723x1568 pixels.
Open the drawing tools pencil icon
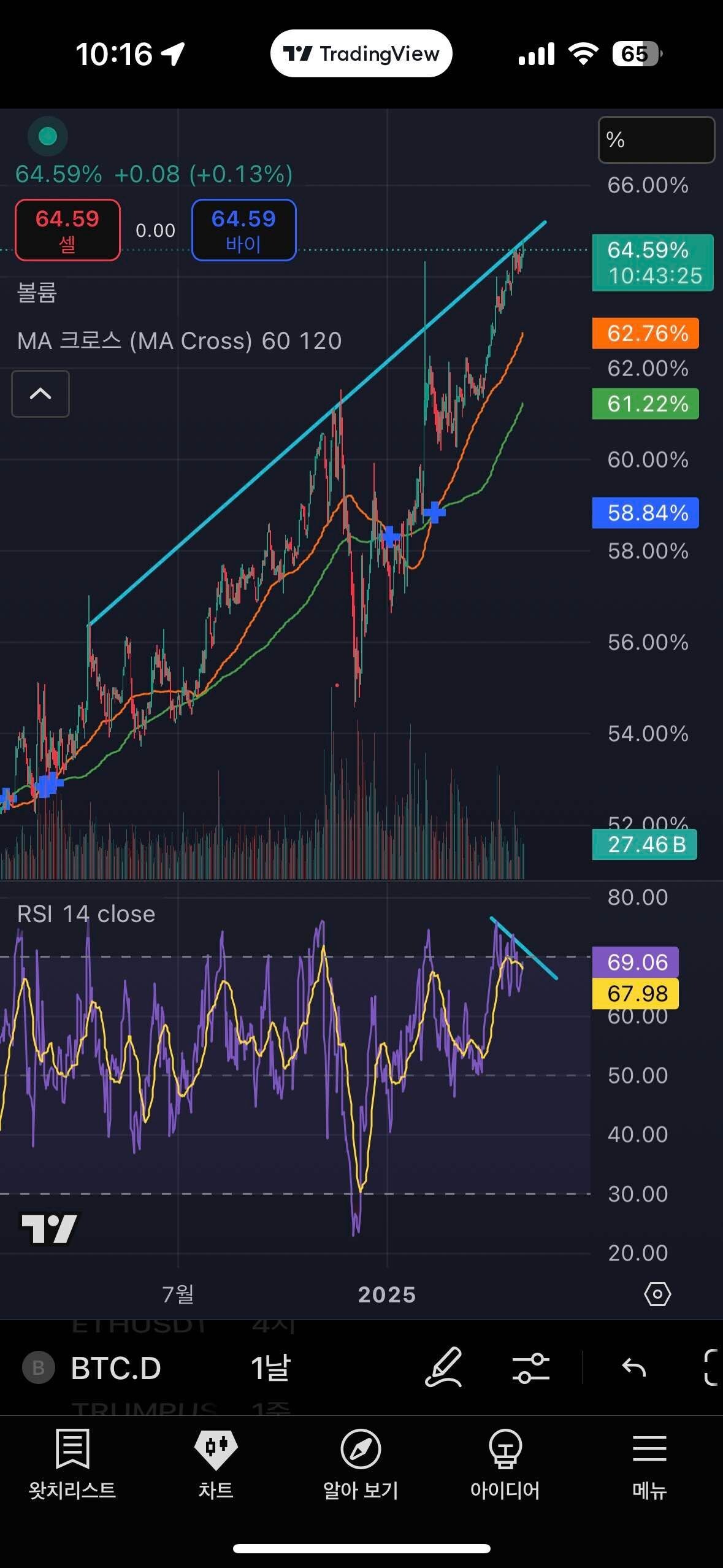pyautogui.click(x=443, y=1367)
